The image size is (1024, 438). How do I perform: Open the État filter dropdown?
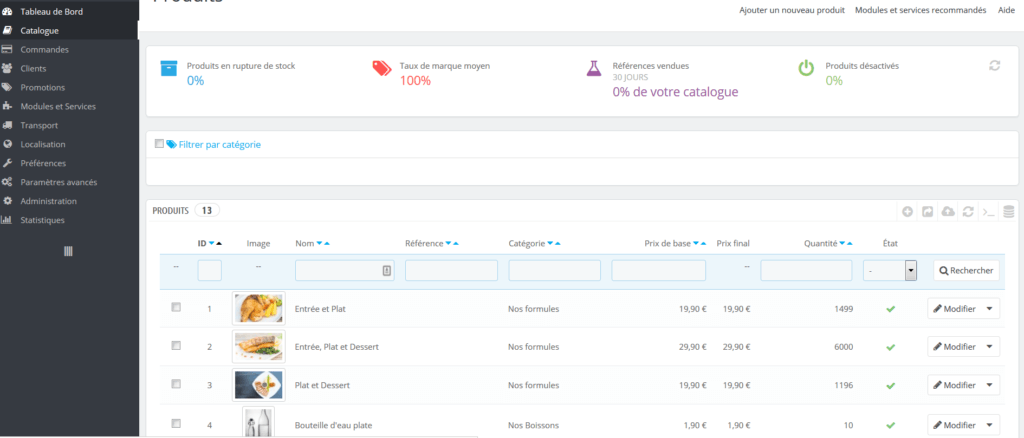890,271
